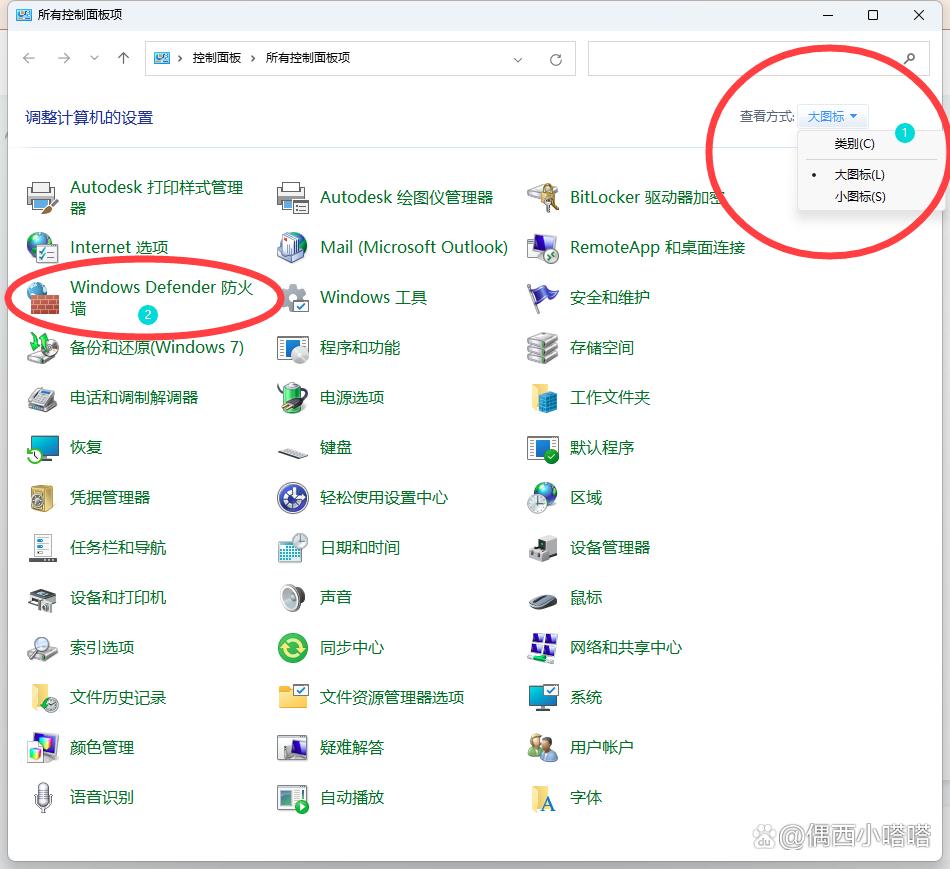Expand the address bar history dropdown chevron
This screenshot has height=869, width=950.
517,59
